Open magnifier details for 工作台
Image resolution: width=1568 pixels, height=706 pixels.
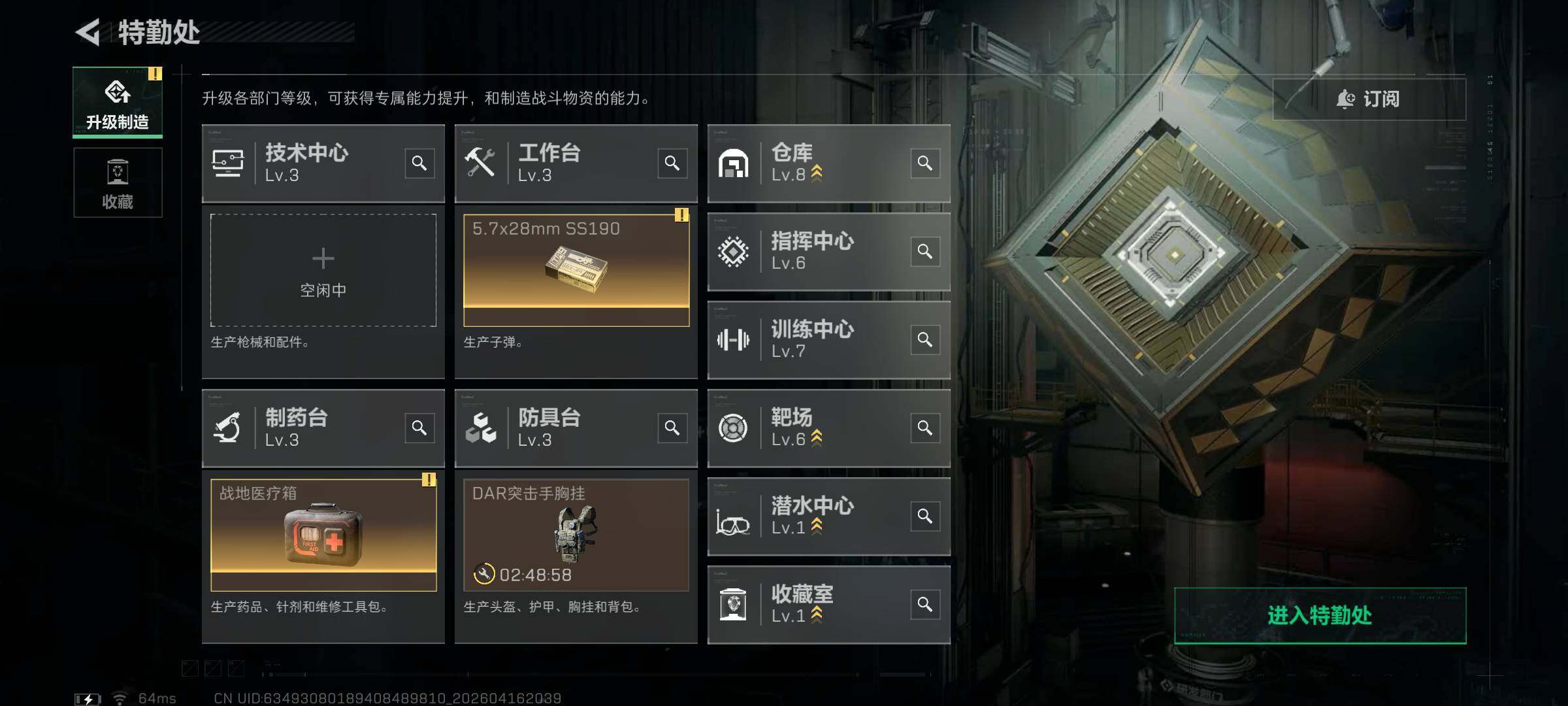672,163
